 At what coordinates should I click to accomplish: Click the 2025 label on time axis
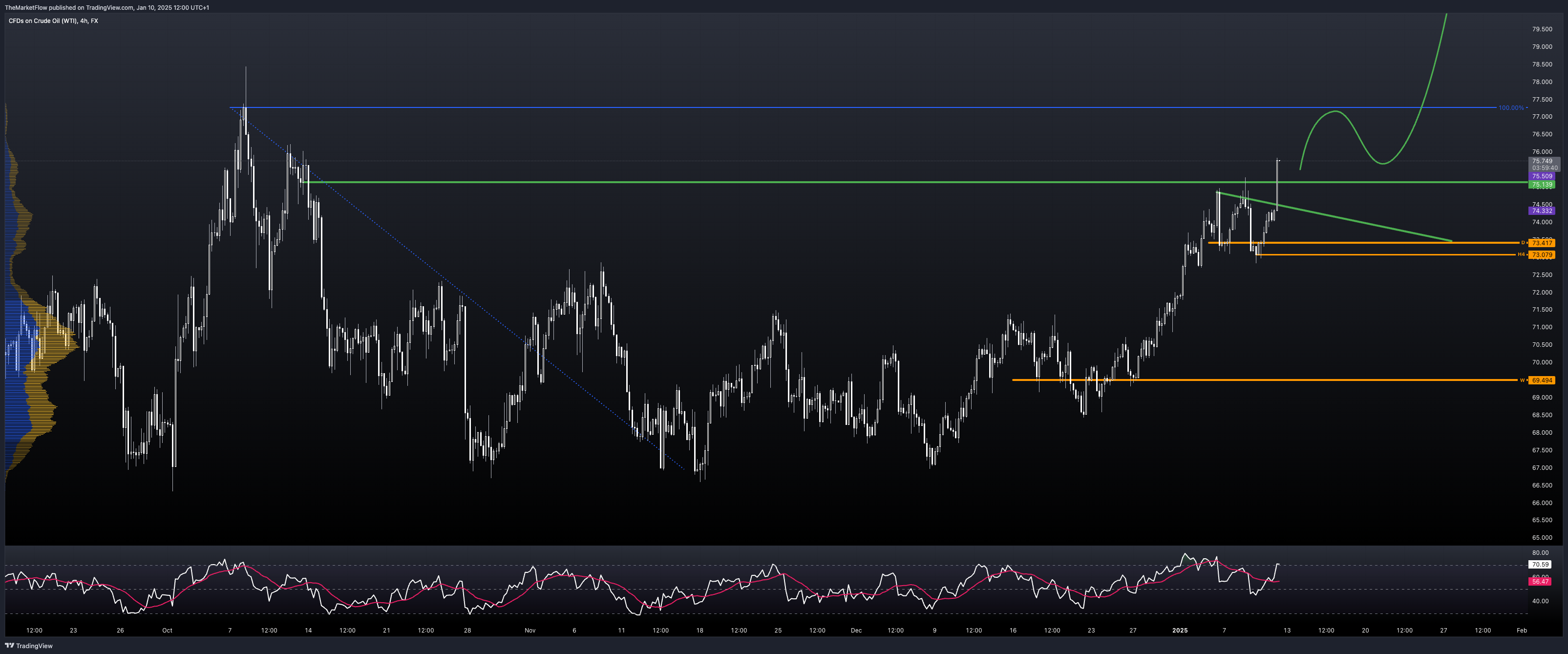pos(1180,630)
